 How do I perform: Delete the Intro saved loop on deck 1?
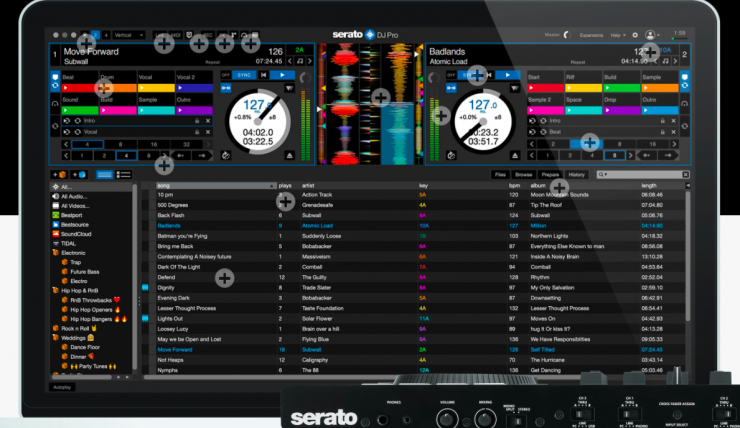click(x=208, y=121)
